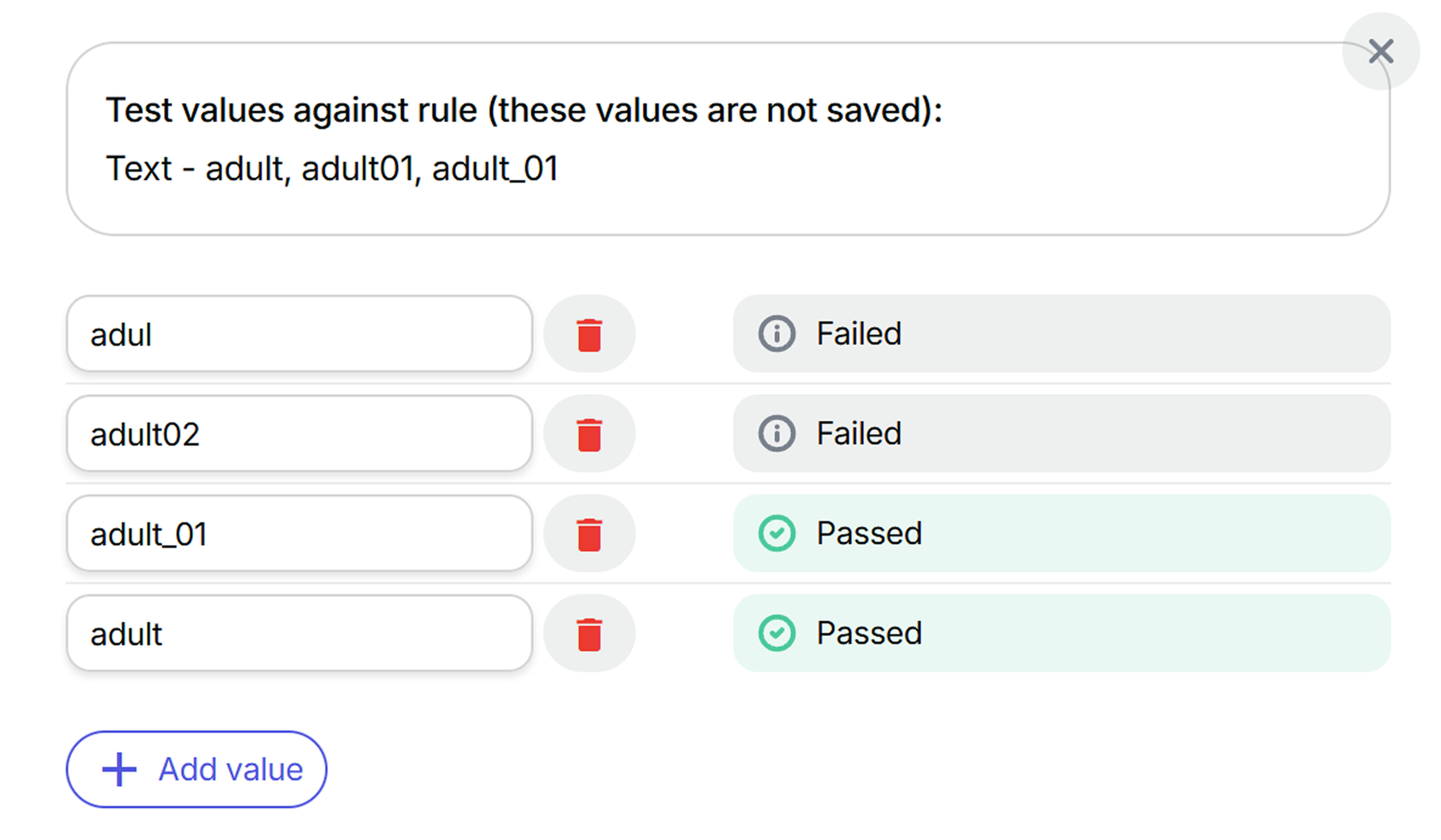The image size is (1441, 840).
Task: Delete the 'adult02' entry via trash icon
Action: pyautogui.click(x=588, y=433)
